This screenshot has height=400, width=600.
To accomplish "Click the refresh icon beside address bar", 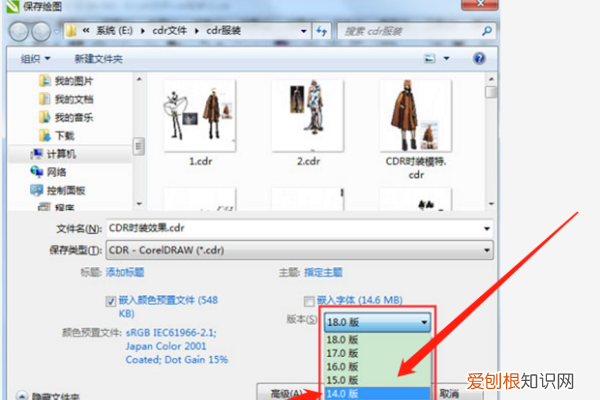I will tap(322, 31).
